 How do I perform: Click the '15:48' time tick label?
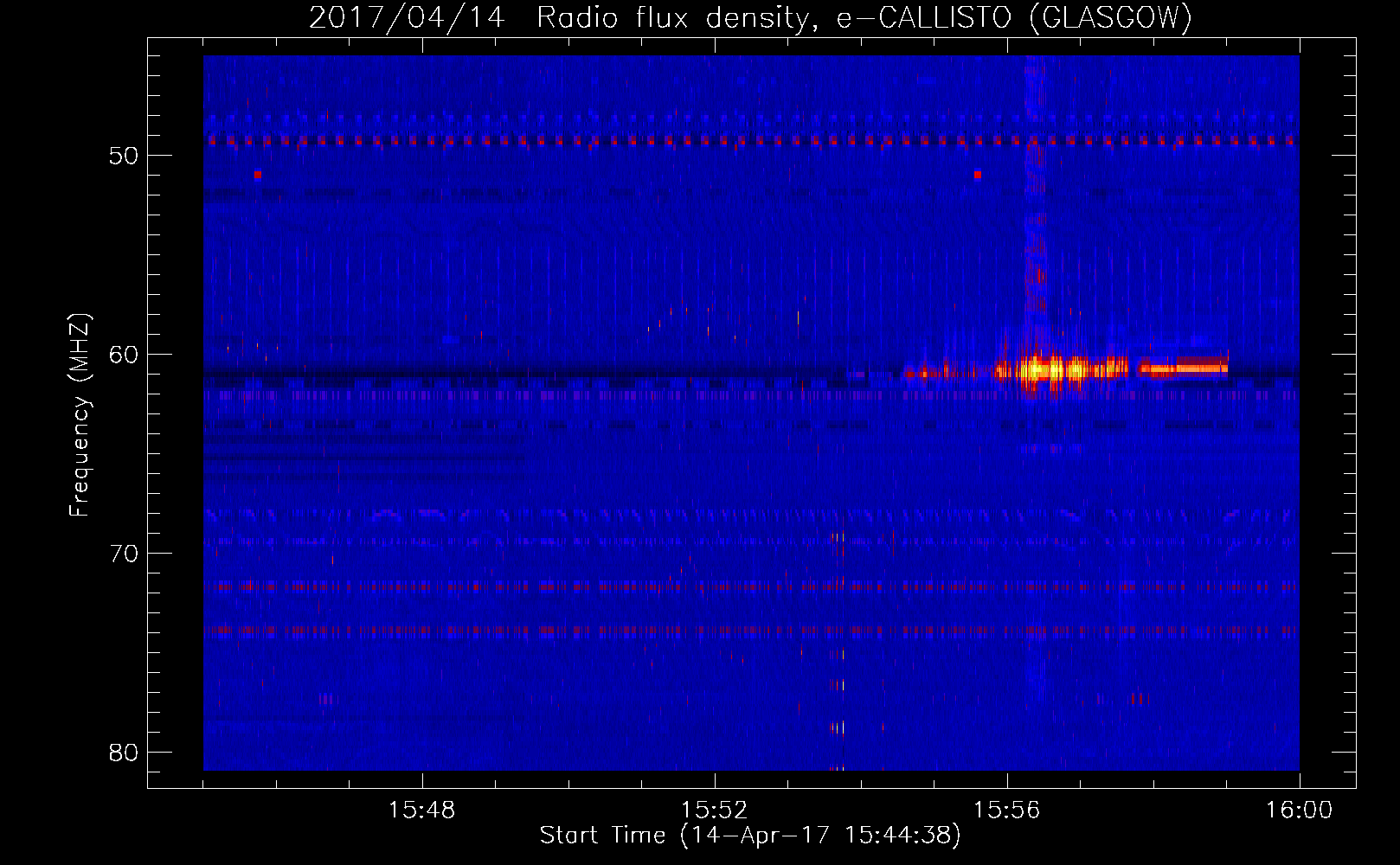422,811
